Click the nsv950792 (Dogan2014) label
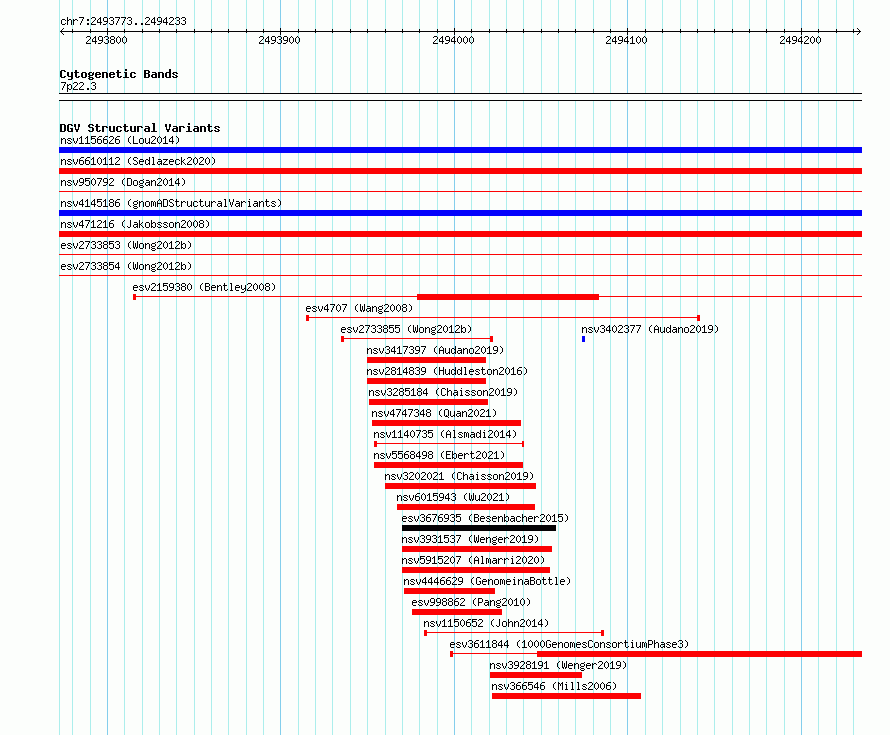Image resolution: width=890 pixels, height=735 pixels. [x=123, y=182]
